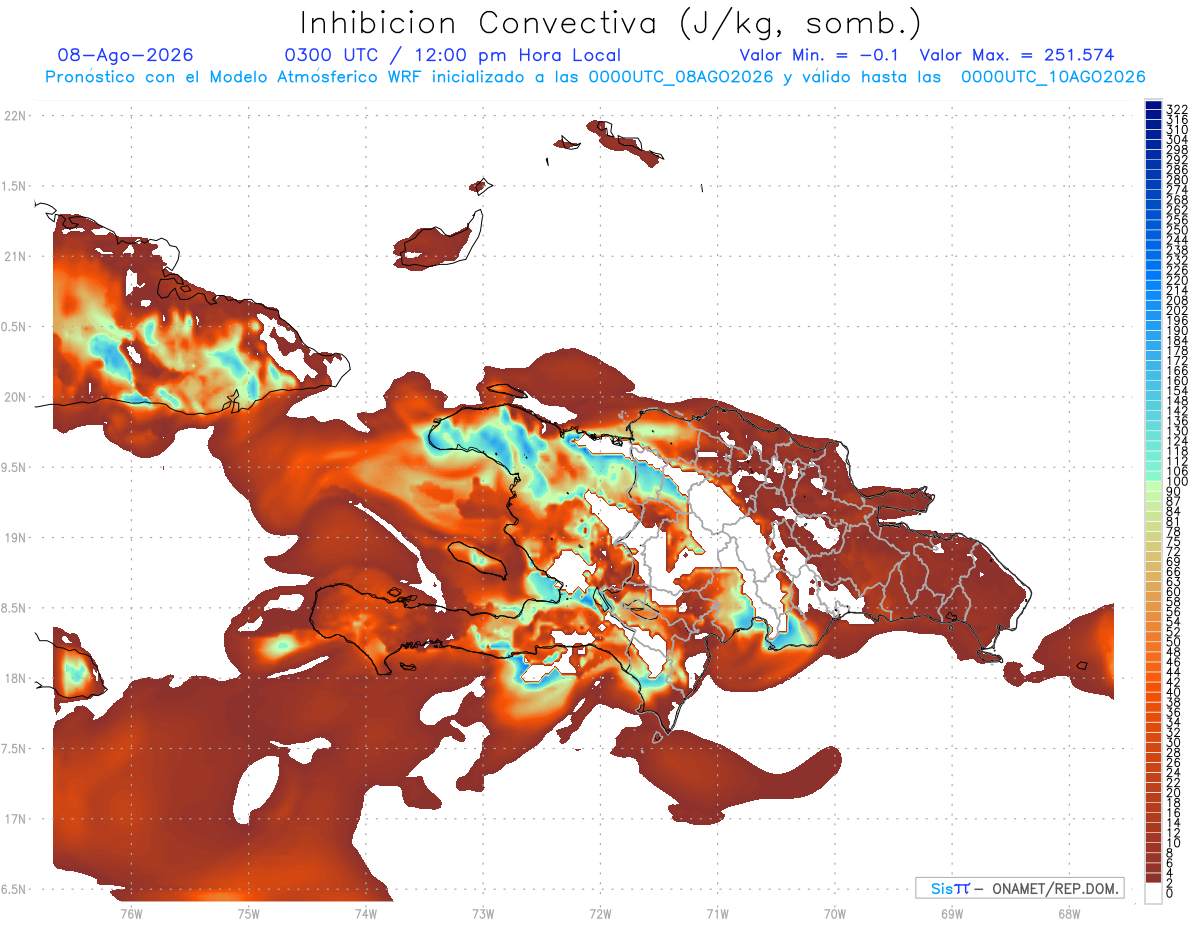This screenshot has height=927, width=1200.
Task: Click the "19N" latitude label
Action: (15, 538)
